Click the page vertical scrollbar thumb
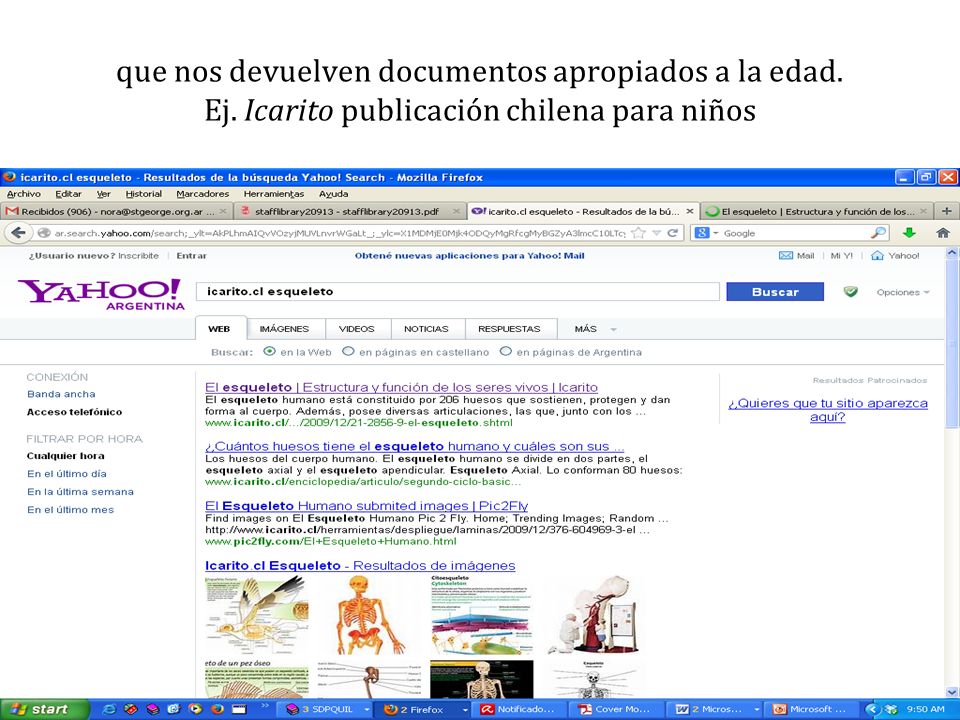This screenshot has width=960, height=720. point(952,343)
